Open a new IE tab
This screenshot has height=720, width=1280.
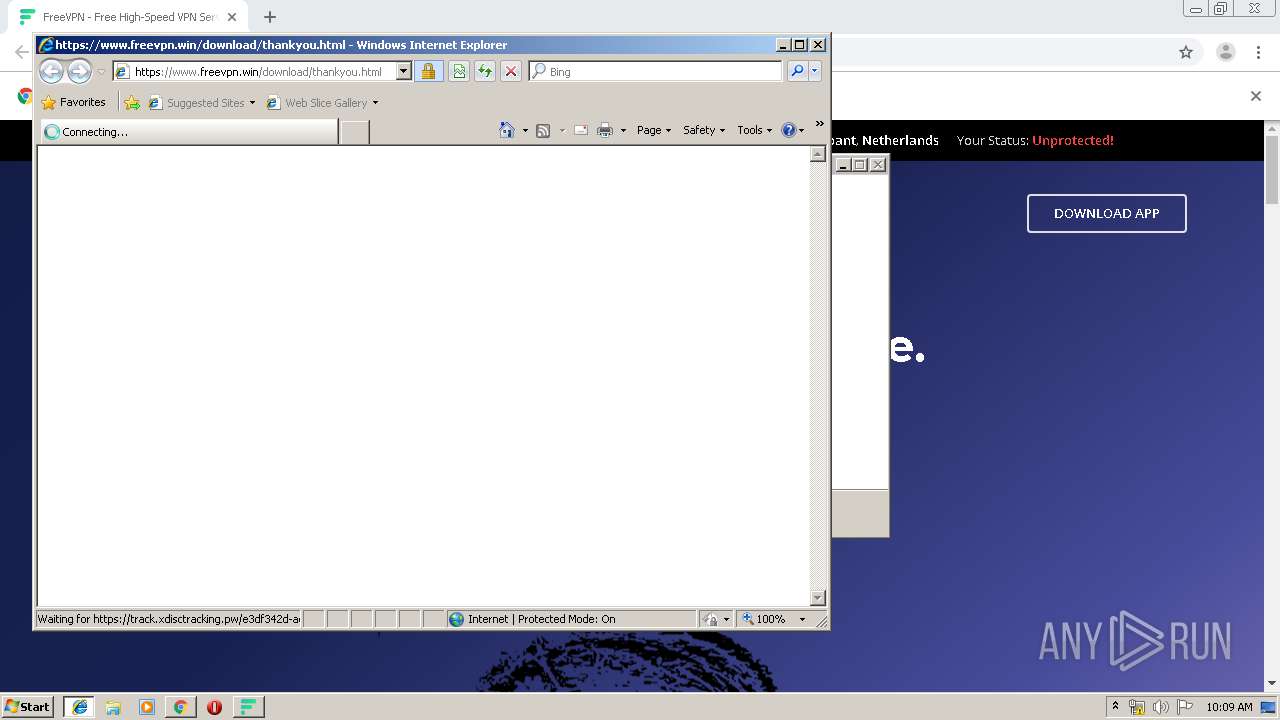point(355,131)
